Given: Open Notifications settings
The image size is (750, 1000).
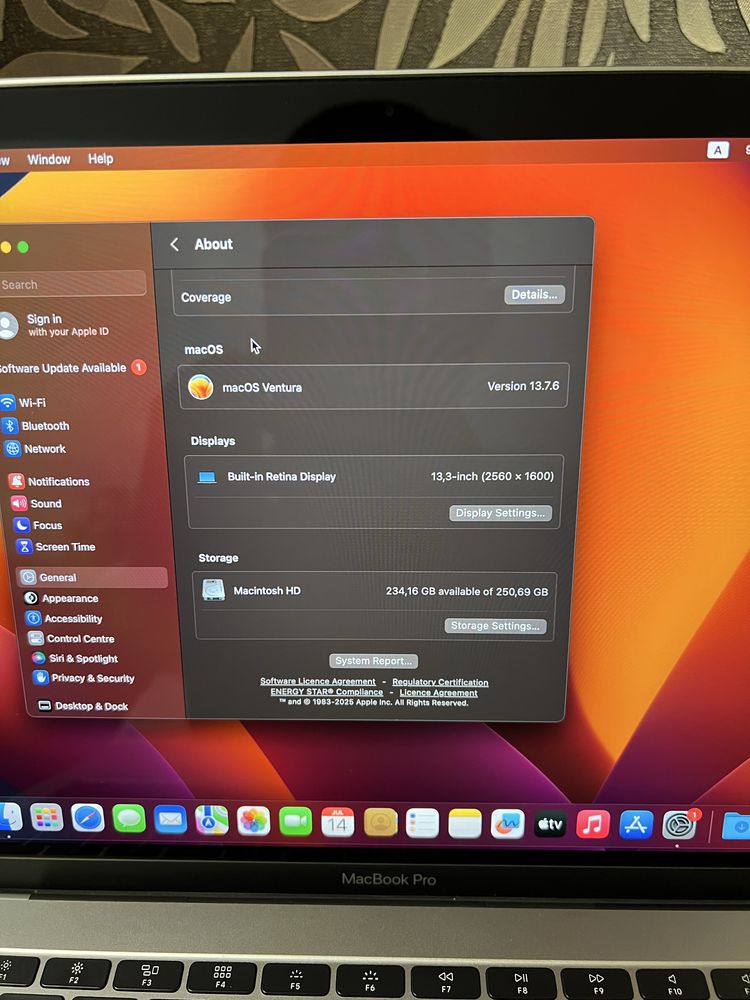Looking at the screenshot, I should coord(50,482).
